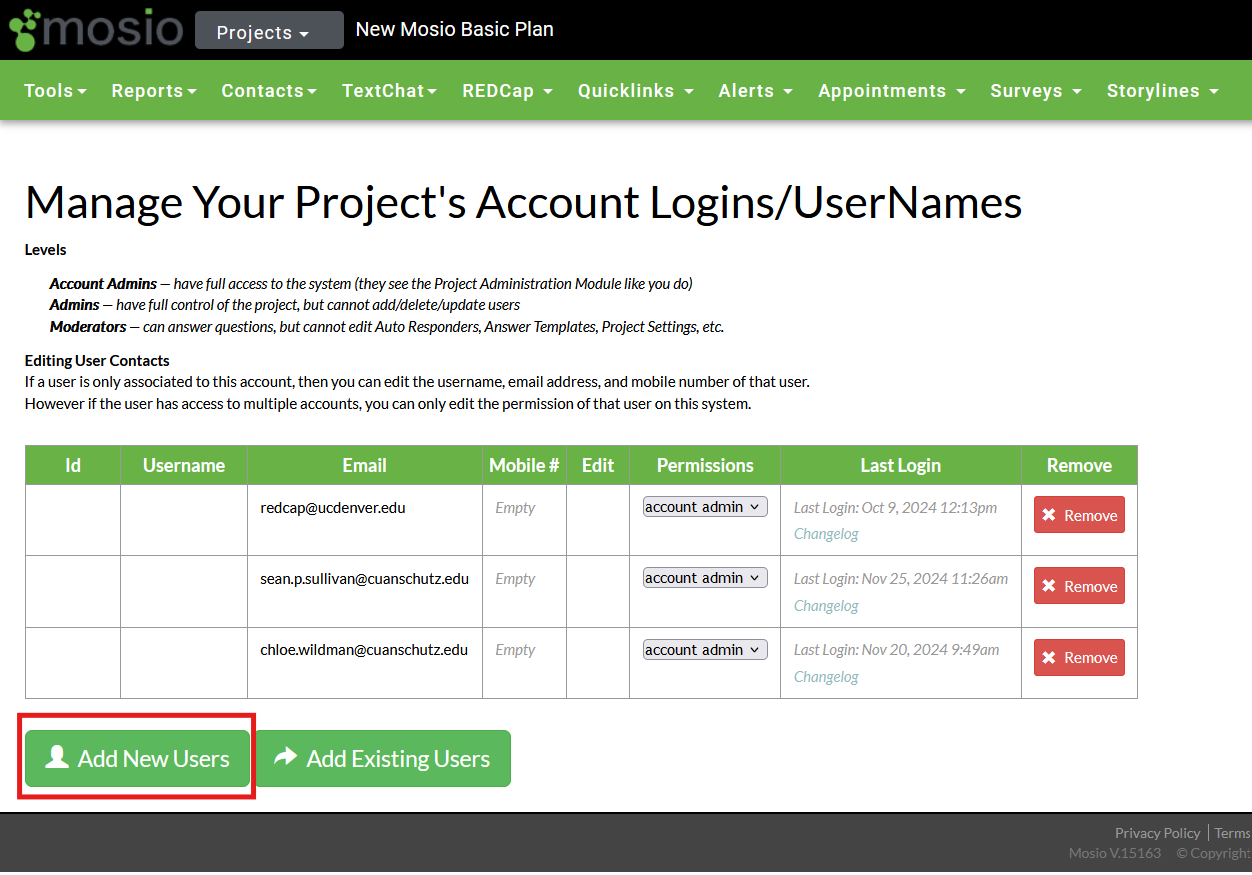Click the page heading about Account Logins

(x=524, y=203)
